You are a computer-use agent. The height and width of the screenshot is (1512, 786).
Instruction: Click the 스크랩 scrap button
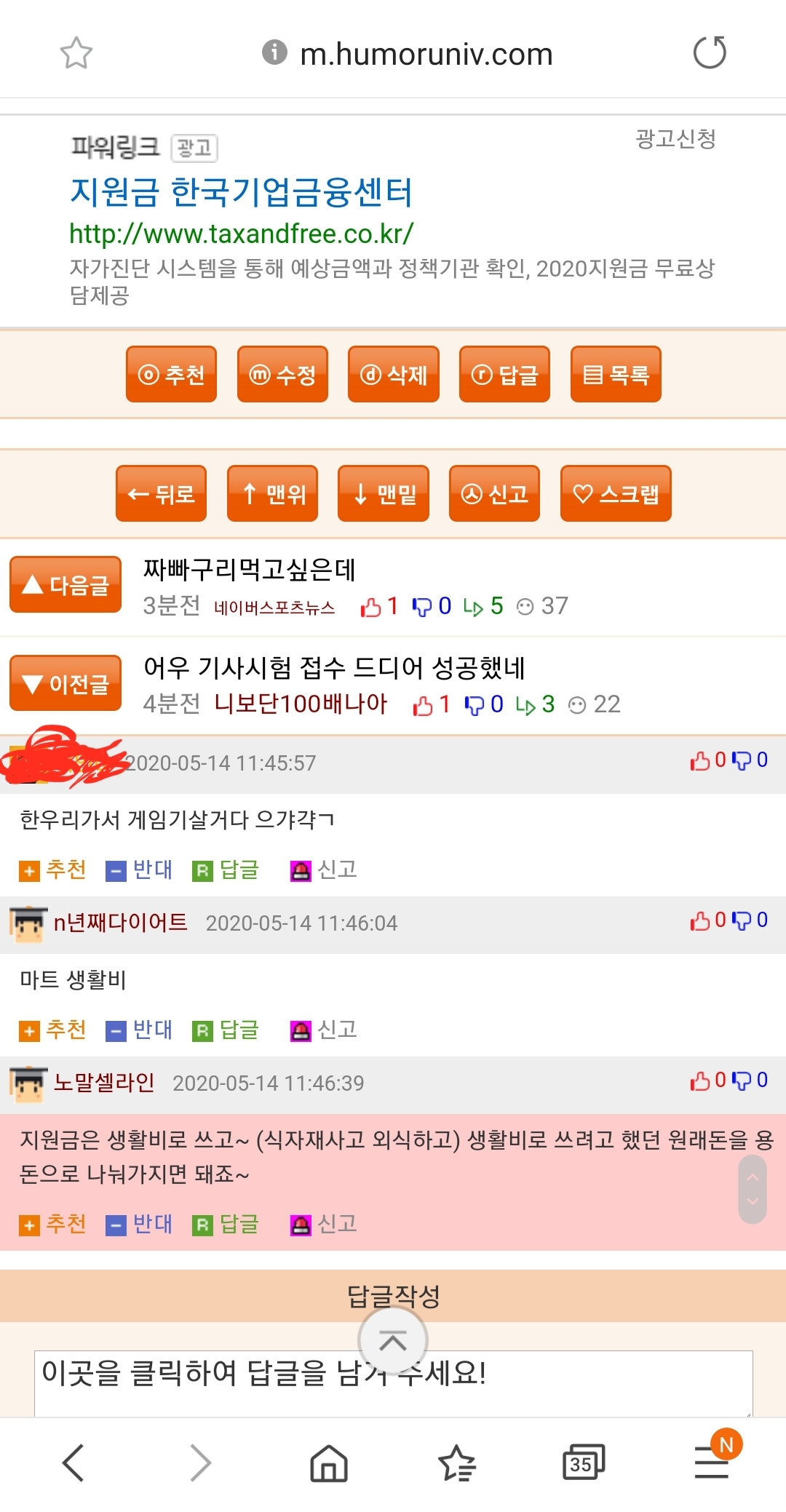616,493
